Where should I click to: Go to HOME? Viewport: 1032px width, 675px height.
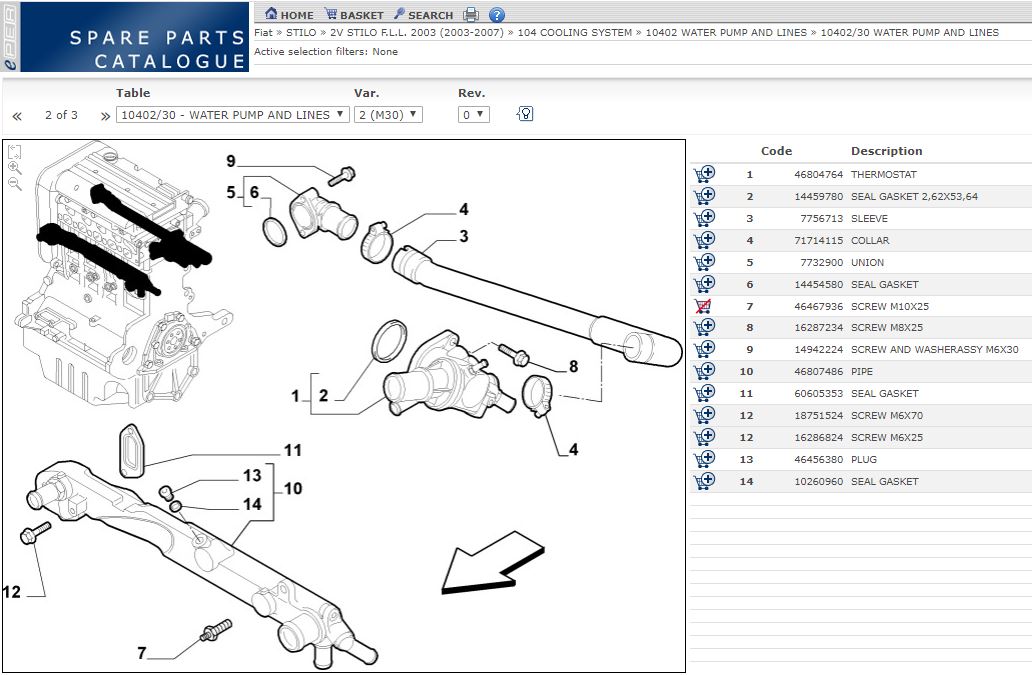(x=289, y=14)
